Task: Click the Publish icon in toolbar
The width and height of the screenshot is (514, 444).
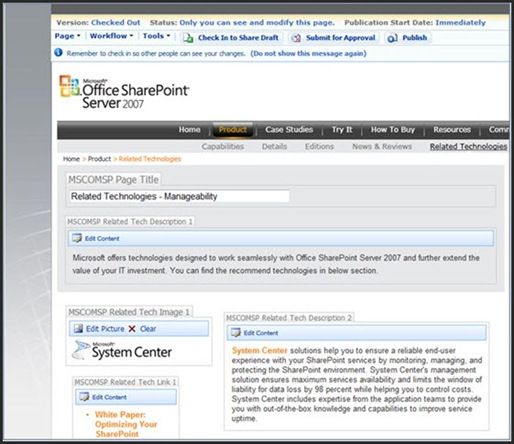Action: pyautogui.click(x=392, y=38)
